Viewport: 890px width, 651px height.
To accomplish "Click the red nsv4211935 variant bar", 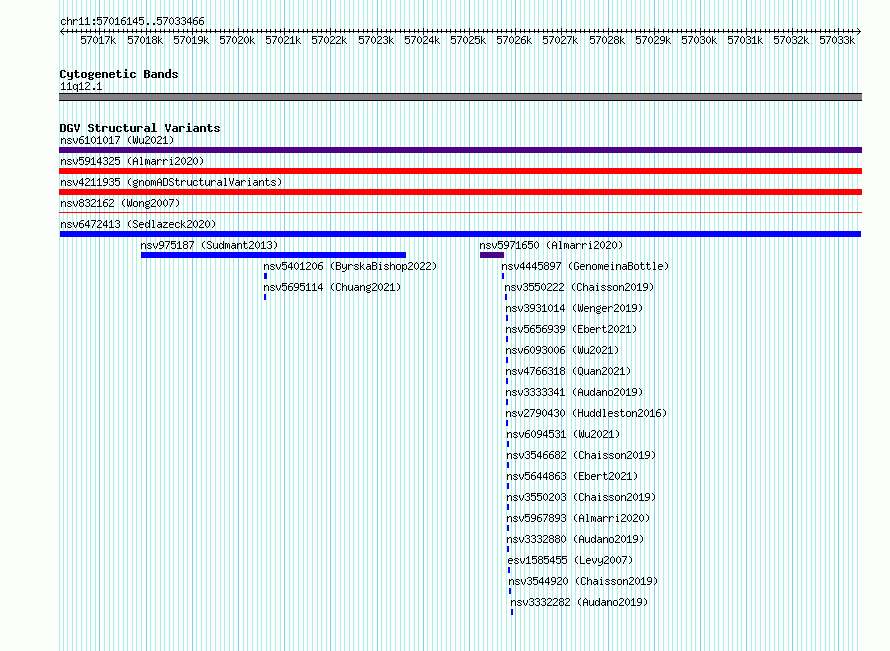I will coord(460,192).
